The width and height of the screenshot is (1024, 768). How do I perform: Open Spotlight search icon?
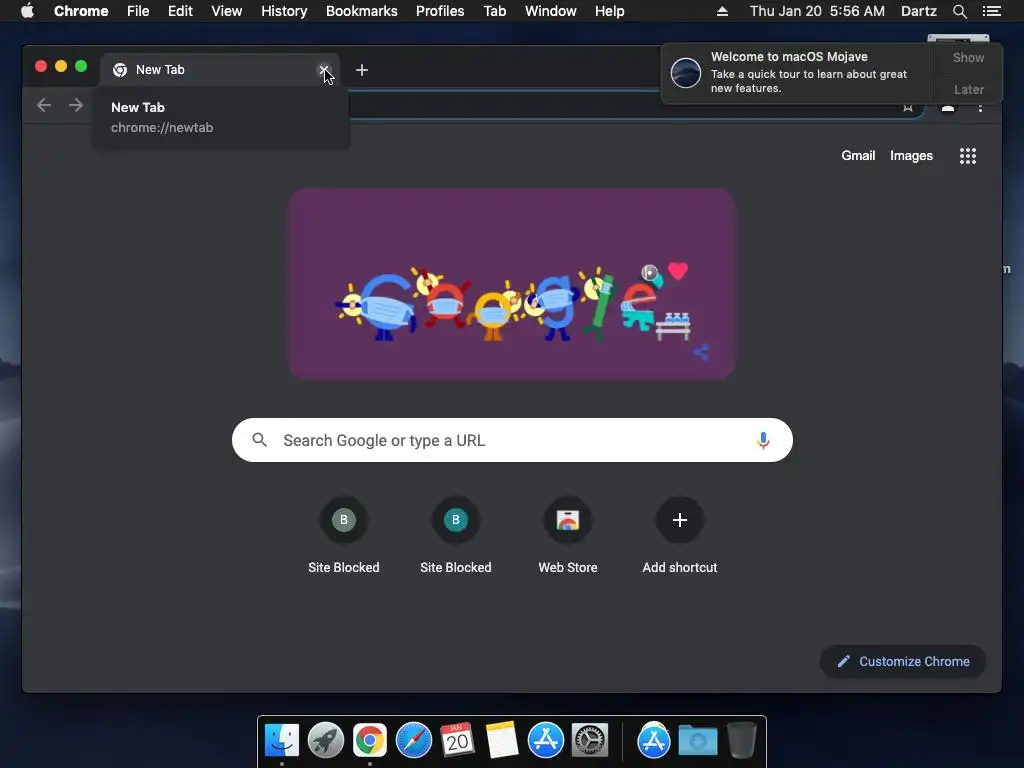tap(959, 11)
